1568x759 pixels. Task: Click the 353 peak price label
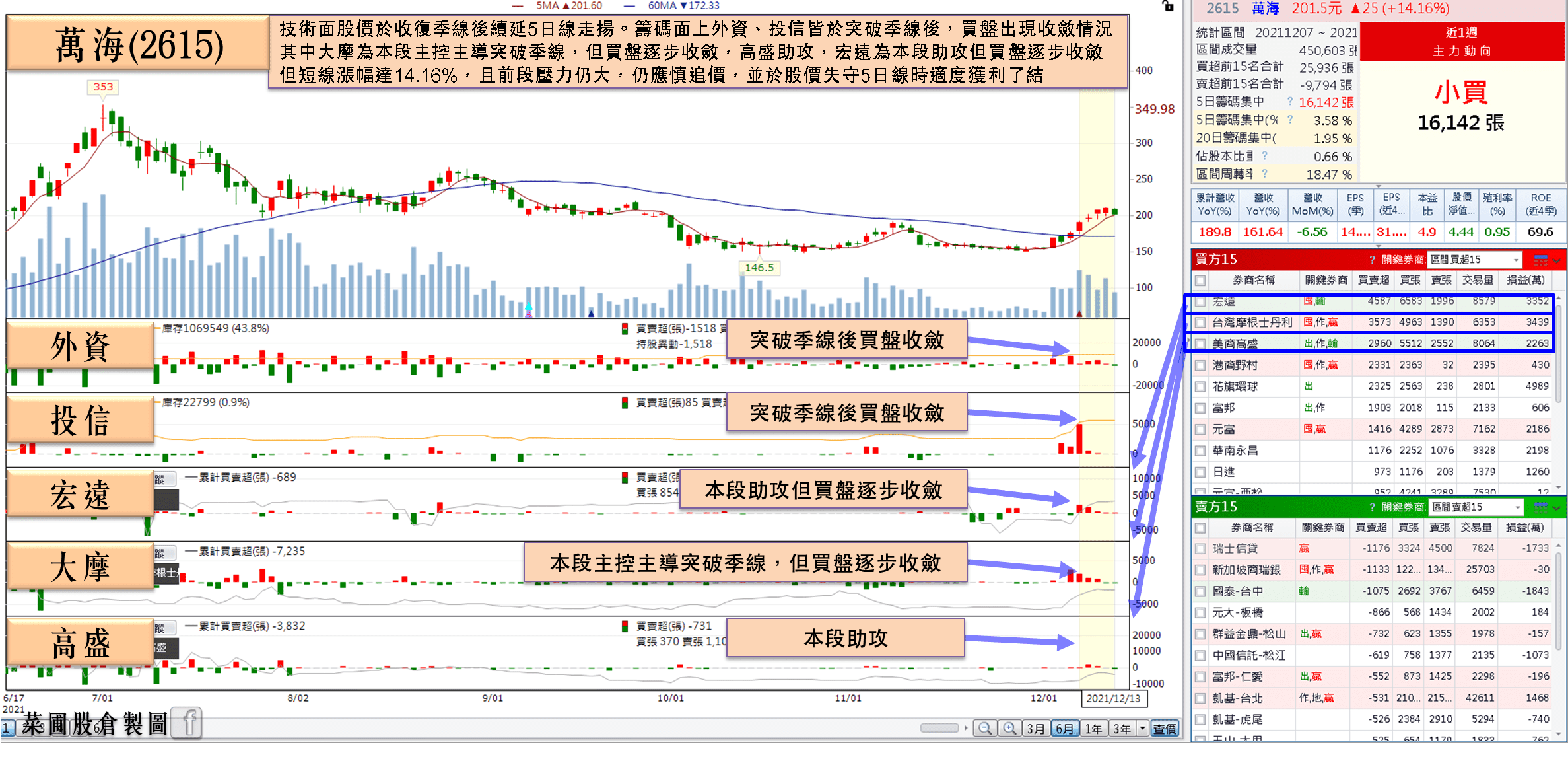tap(103, 87)
